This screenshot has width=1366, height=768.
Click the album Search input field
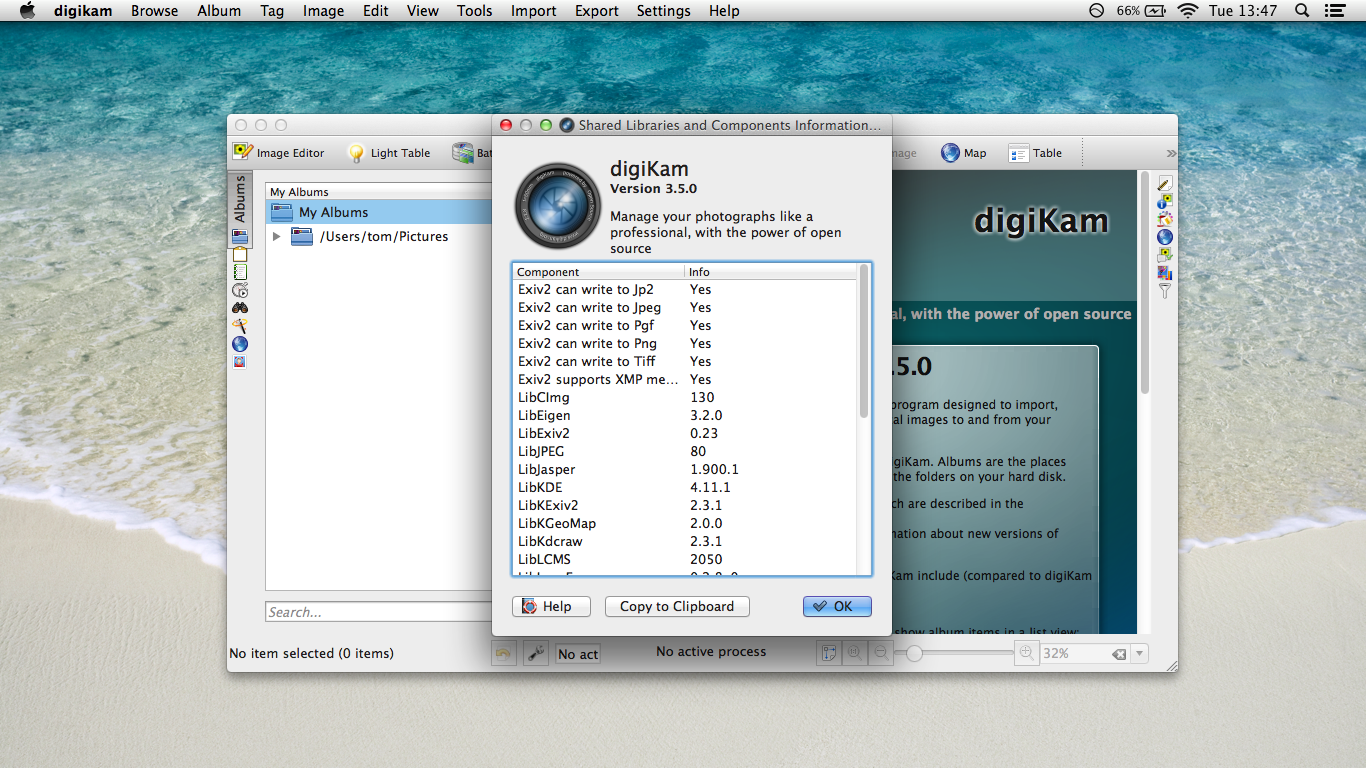[379, 612]
